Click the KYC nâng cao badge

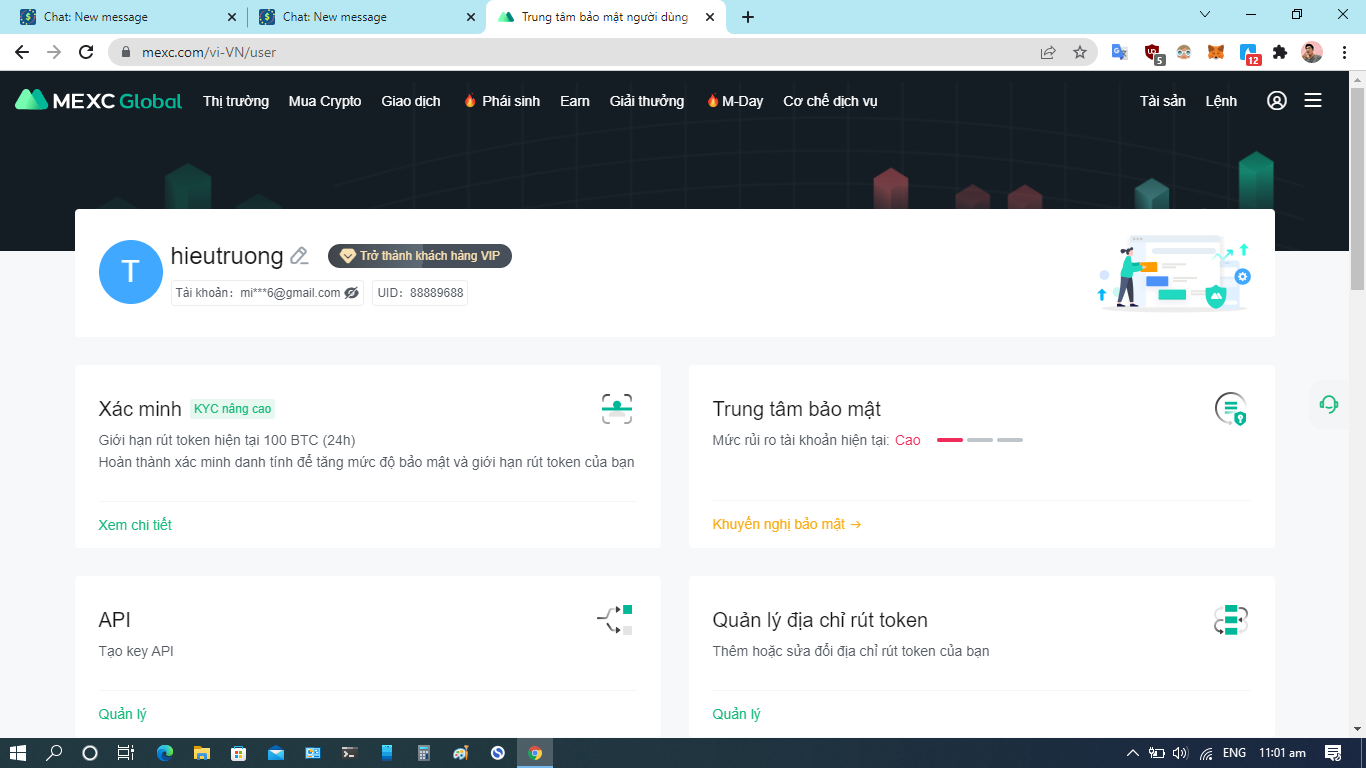[232, 408]
